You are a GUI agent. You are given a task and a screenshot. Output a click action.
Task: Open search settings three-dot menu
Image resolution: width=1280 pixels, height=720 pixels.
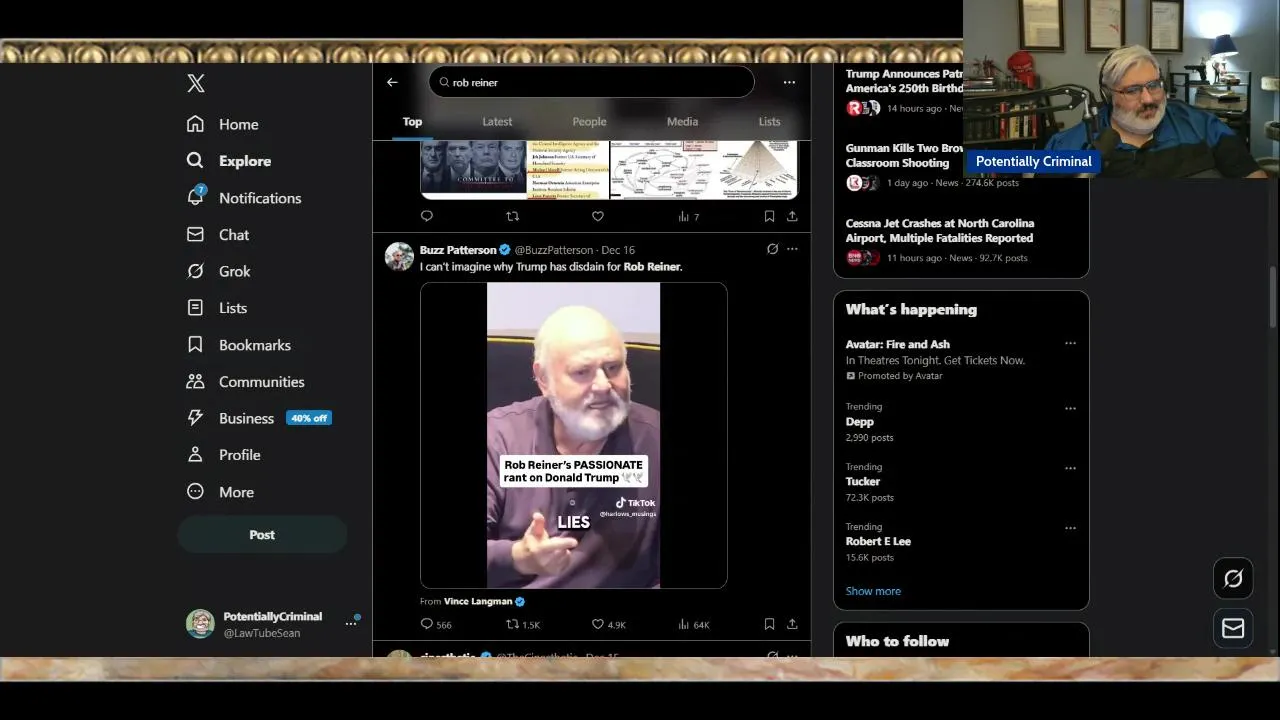[789, 83]
